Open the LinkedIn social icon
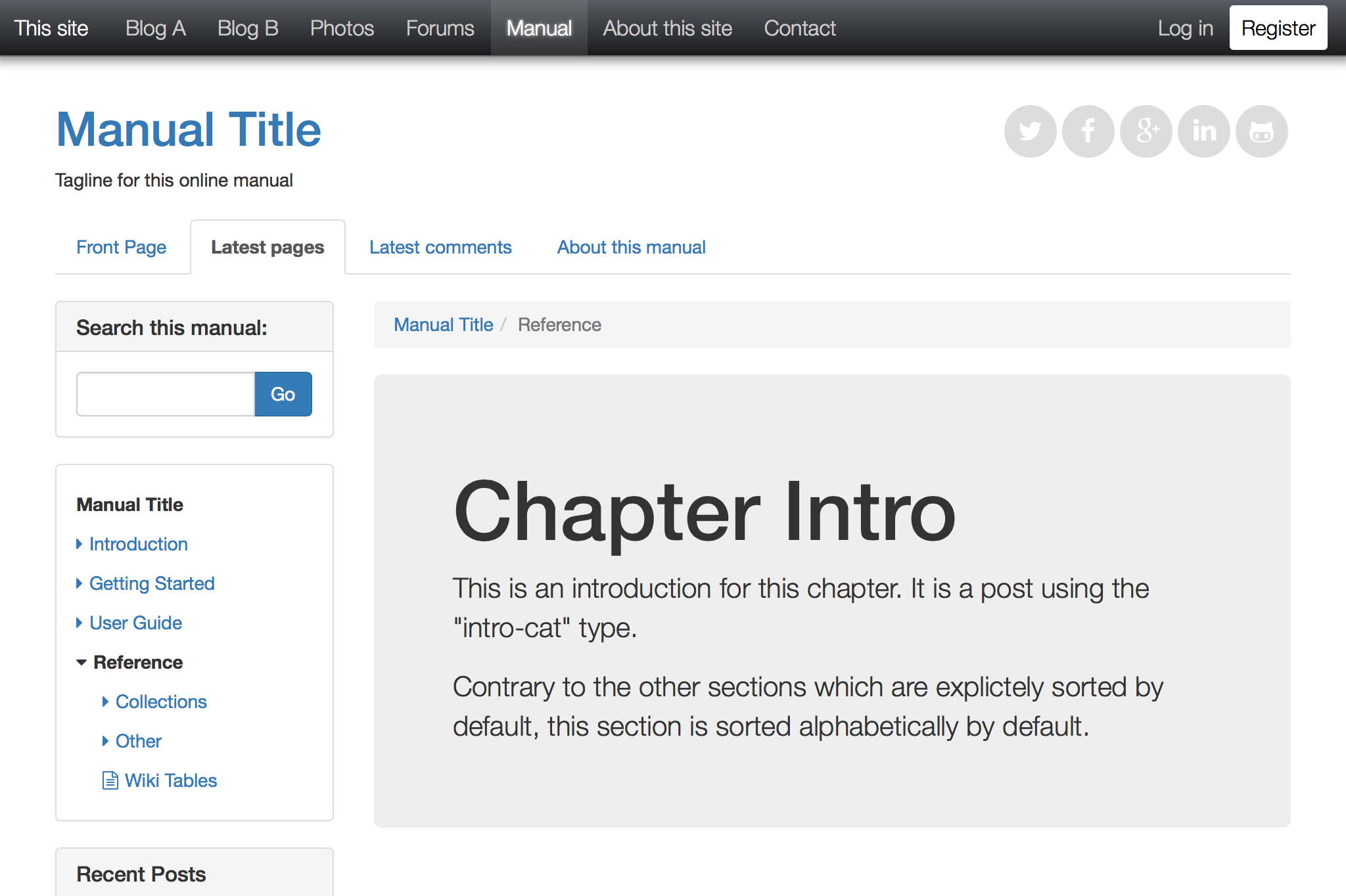The image size is (1346, 896). click(x=1203, y=131)
